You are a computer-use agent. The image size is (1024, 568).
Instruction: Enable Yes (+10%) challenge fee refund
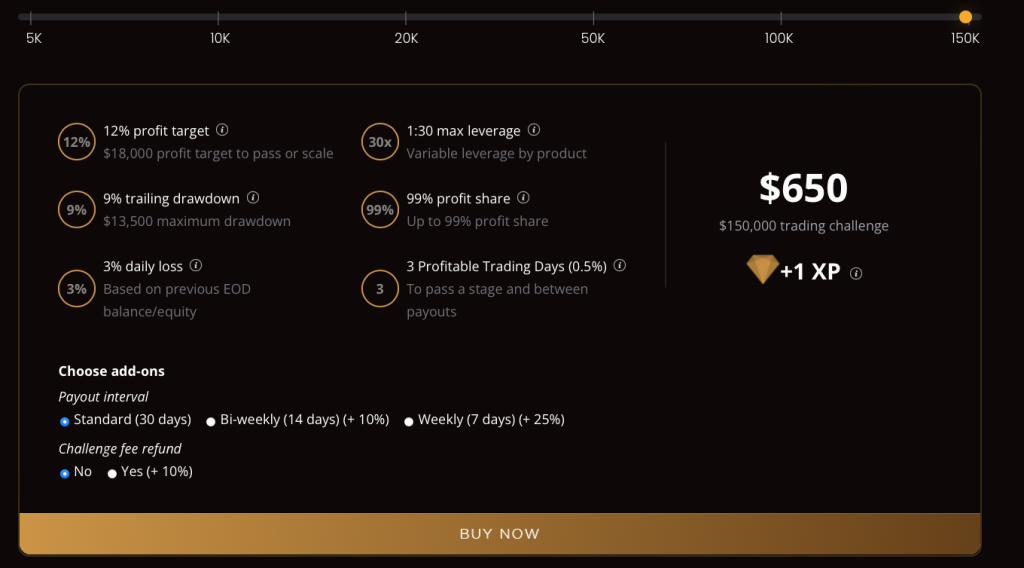click(x=112, y=473)
